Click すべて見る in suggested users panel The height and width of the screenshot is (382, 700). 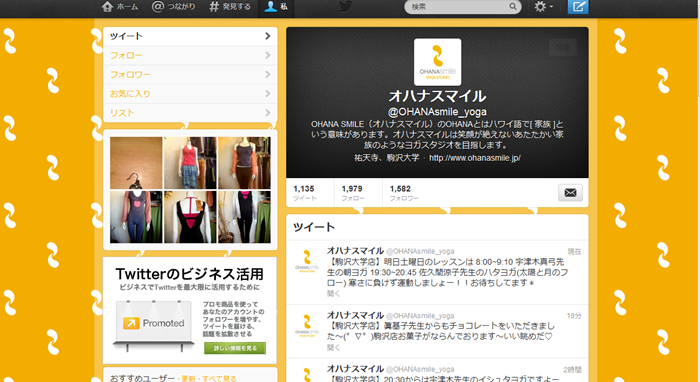click(x=219, y=378)
